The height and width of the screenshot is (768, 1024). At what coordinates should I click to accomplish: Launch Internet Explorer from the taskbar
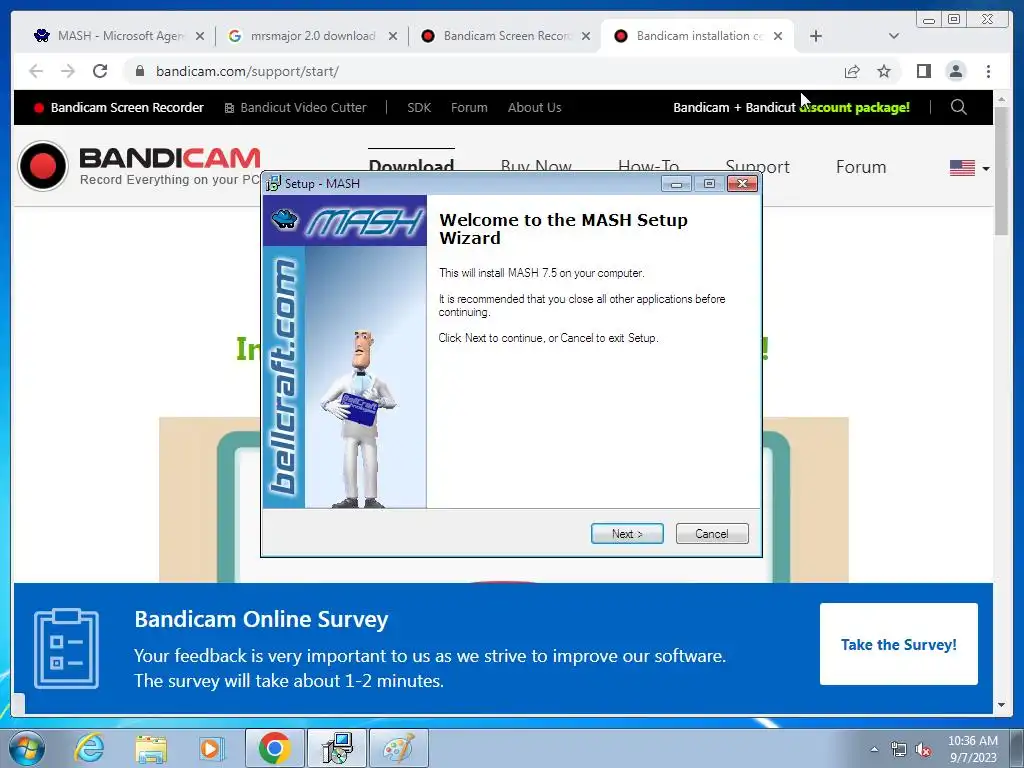[88, 748]
